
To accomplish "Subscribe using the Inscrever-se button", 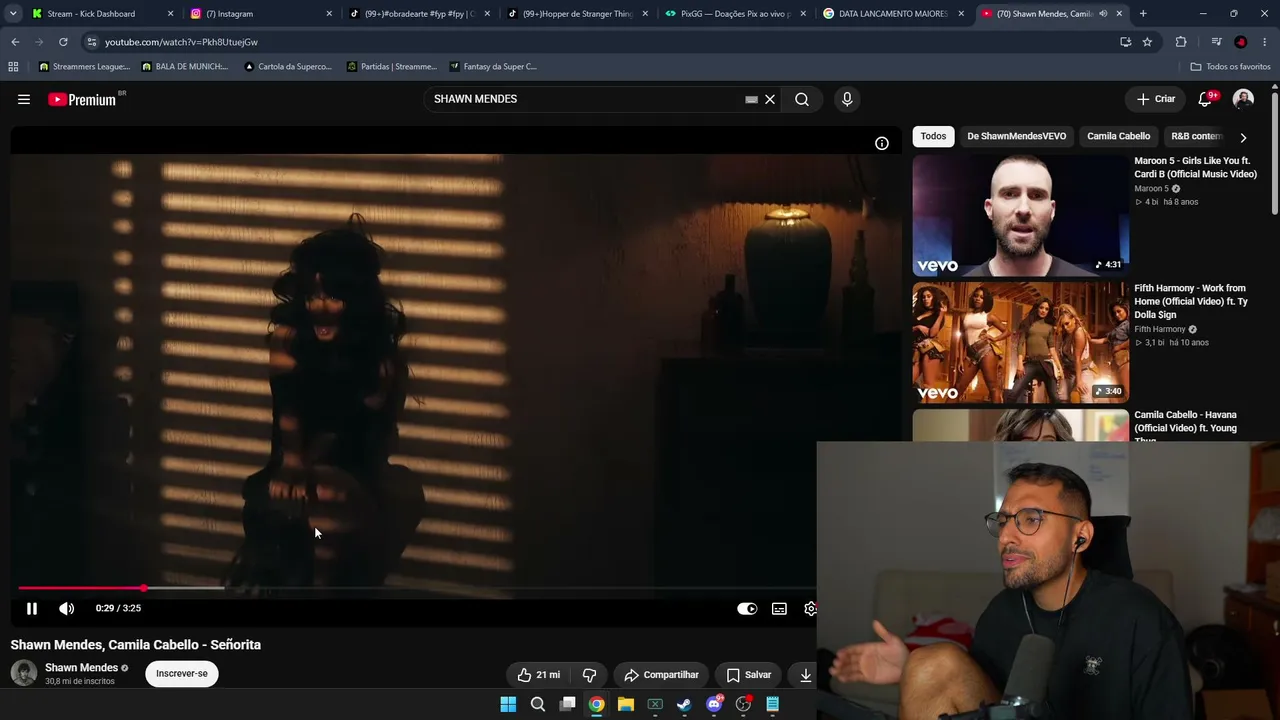I will point(182,674).
